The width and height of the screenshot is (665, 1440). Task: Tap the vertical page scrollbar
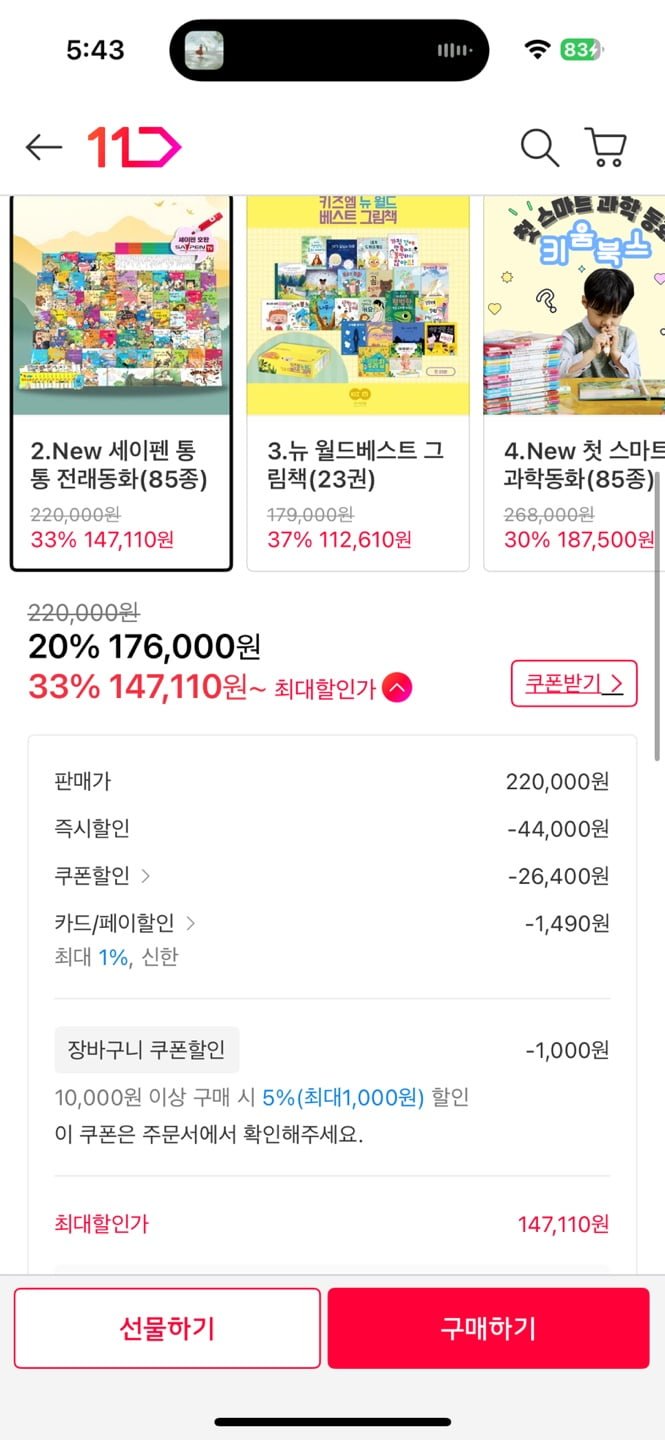657,620
